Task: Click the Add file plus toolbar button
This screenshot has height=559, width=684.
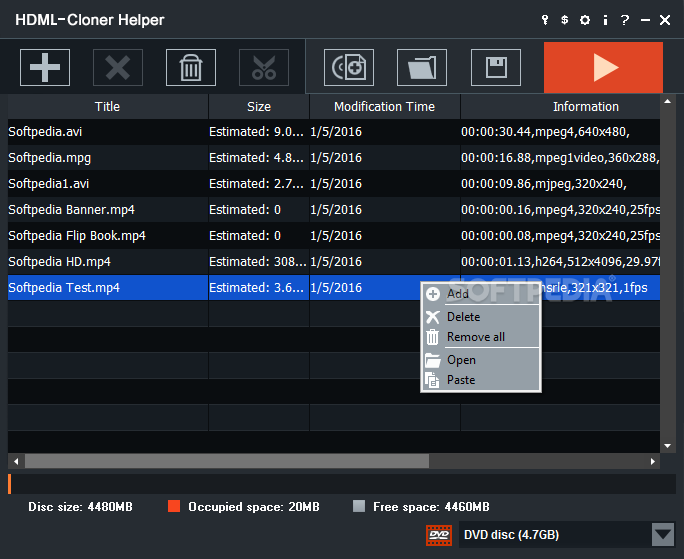Action: (45, 67)
